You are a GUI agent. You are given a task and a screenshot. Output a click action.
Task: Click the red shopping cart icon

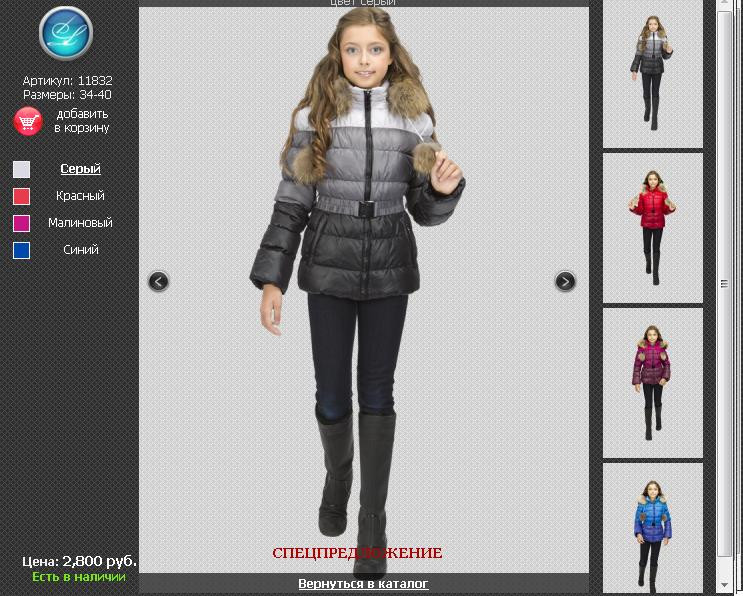tap(28, 121)
